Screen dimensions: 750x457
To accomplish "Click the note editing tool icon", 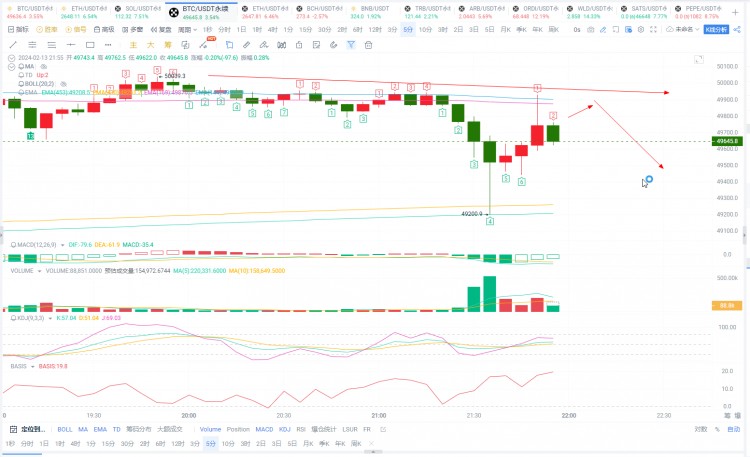I will [316, 45].
